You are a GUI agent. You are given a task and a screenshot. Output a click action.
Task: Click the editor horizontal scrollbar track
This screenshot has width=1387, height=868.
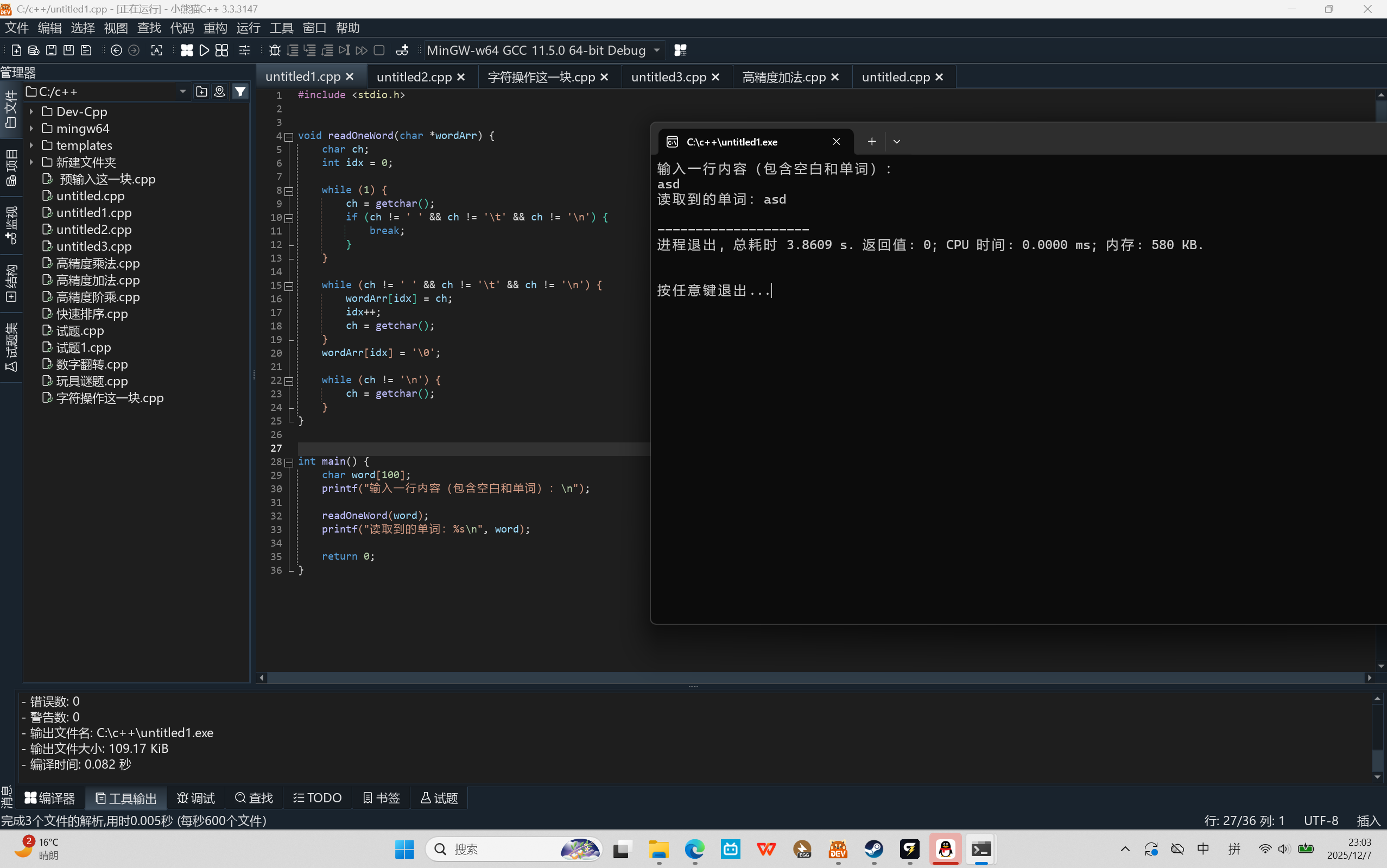point(804,678)
